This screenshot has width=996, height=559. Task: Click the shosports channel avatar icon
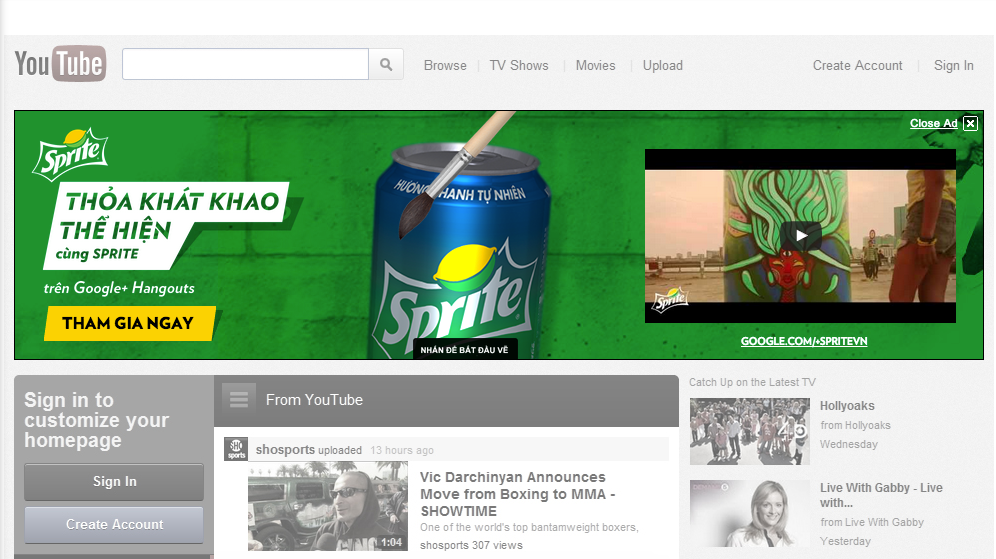(x=236, y=449)
